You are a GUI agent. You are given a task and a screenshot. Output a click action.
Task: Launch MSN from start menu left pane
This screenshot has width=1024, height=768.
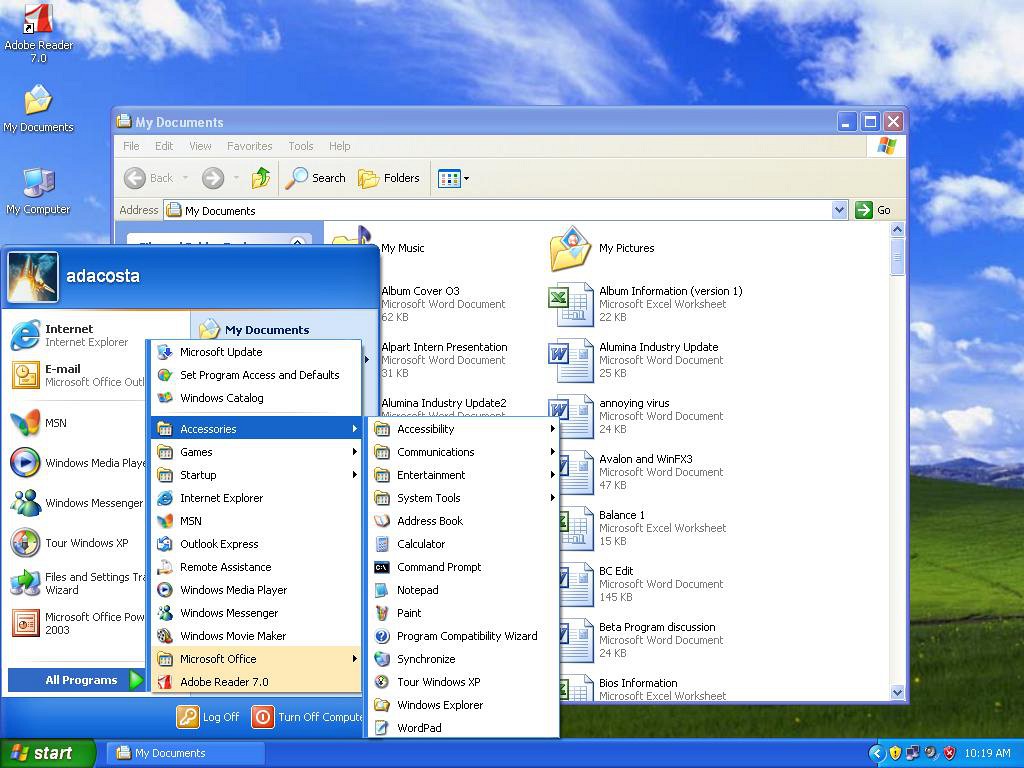pos(39,423)
